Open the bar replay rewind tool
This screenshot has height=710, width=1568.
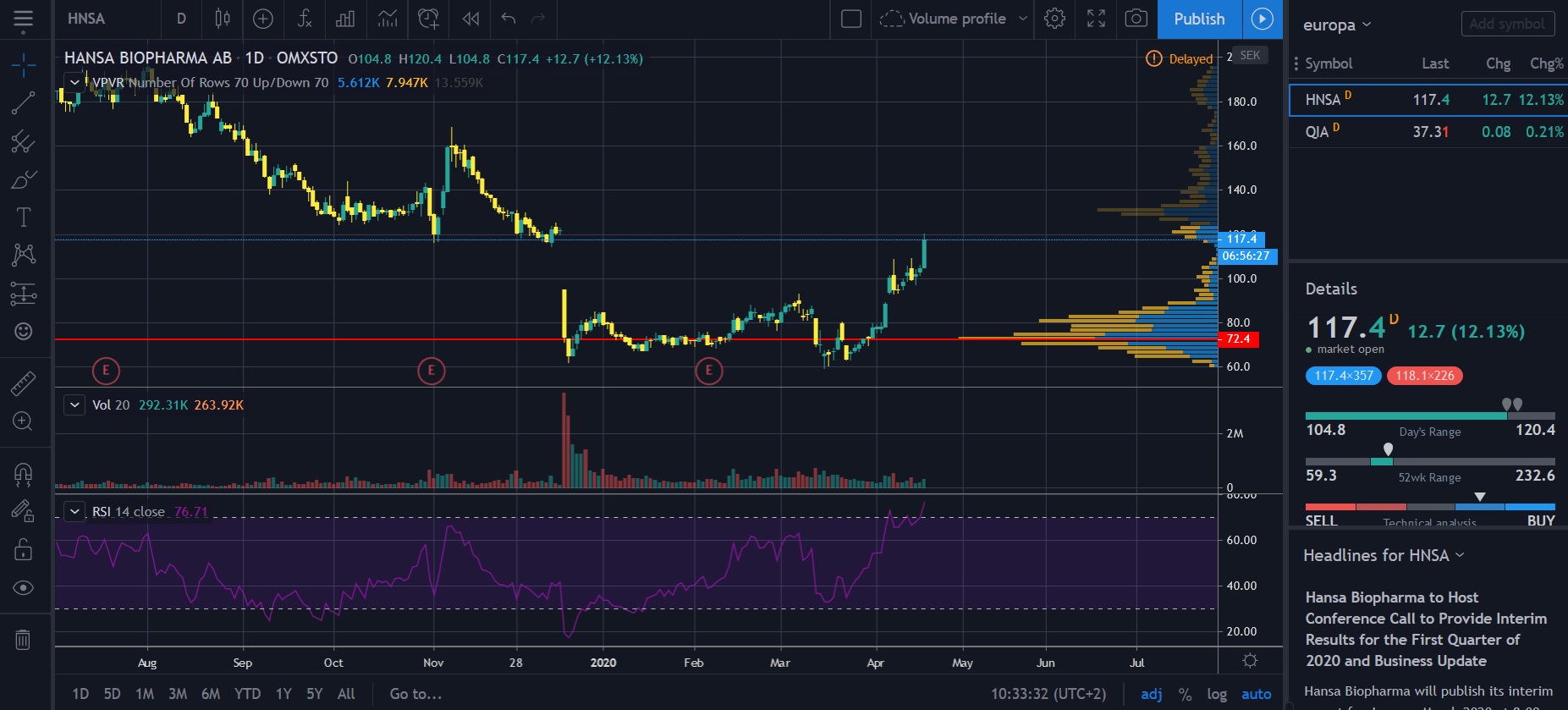tap(470, 19)
